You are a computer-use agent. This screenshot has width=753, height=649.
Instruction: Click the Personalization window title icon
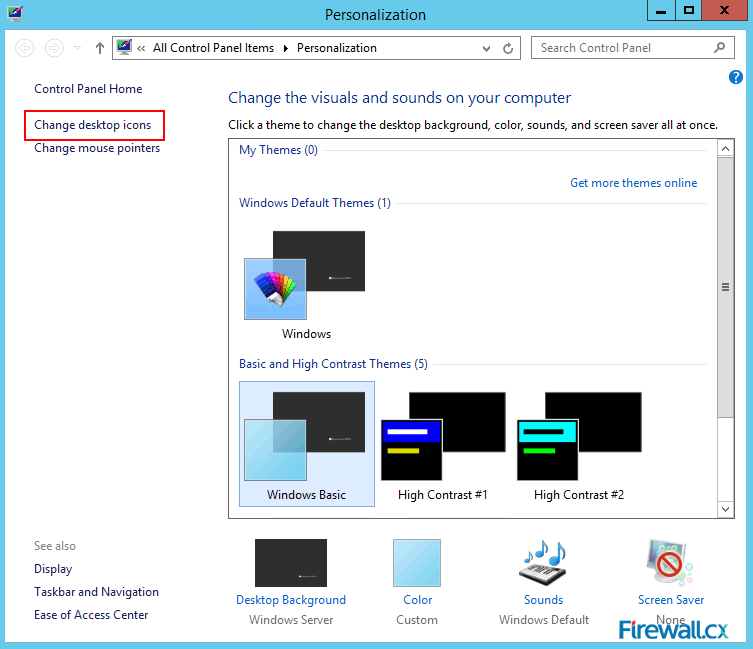15,13
